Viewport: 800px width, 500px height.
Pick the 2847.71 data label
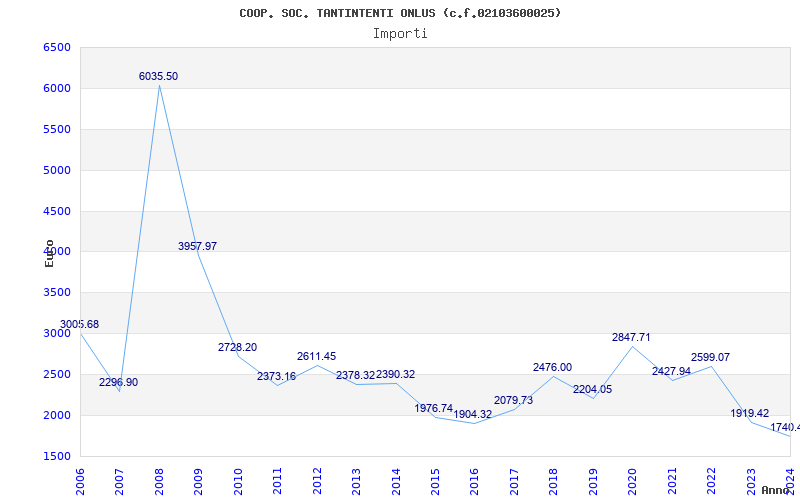pos(632,337)
